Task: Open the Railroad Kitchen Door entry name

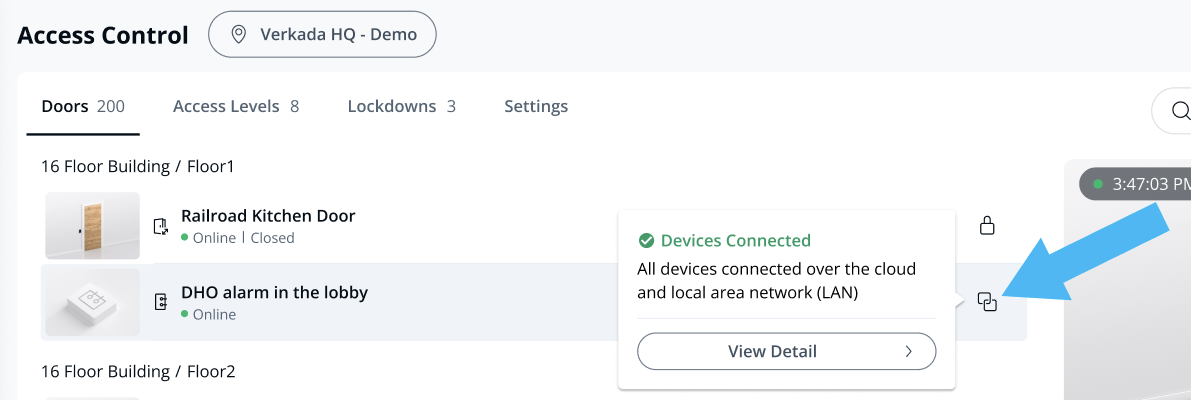Action: [268, 215]
